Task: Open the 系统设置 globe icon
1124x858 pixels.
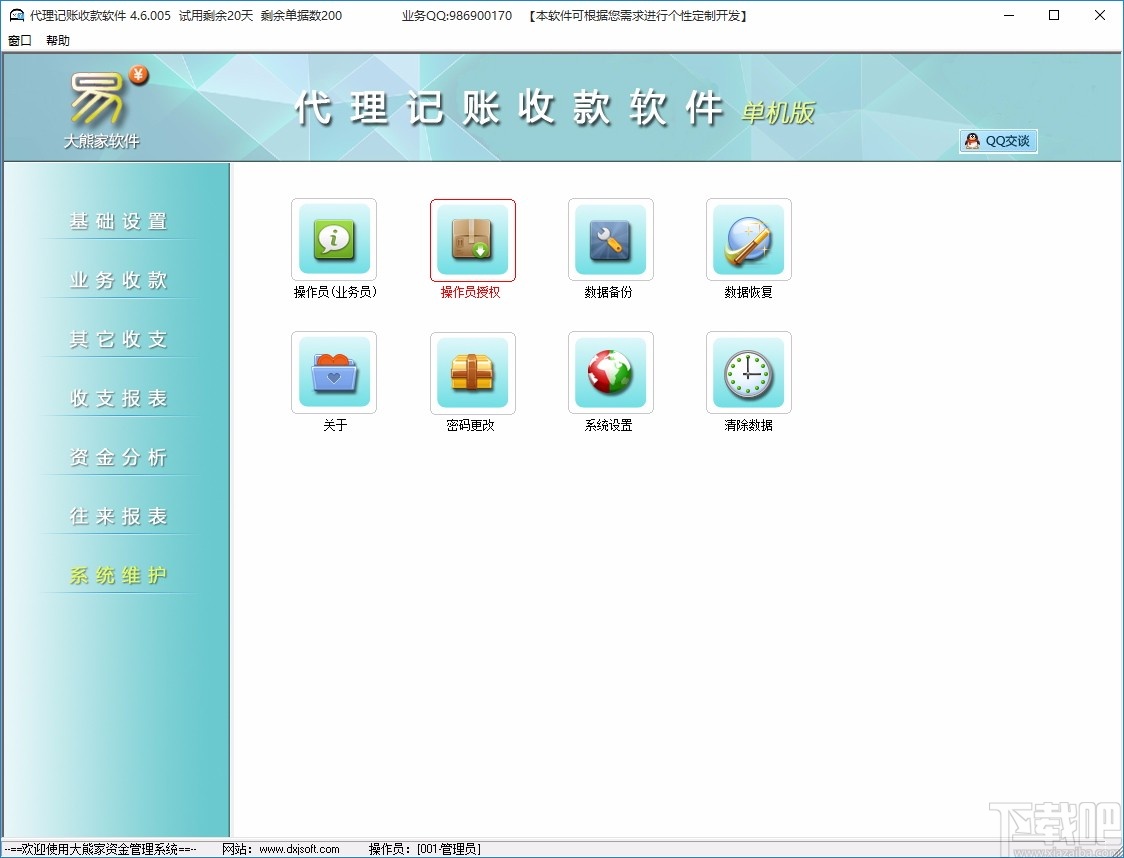Action: point(611,373)
